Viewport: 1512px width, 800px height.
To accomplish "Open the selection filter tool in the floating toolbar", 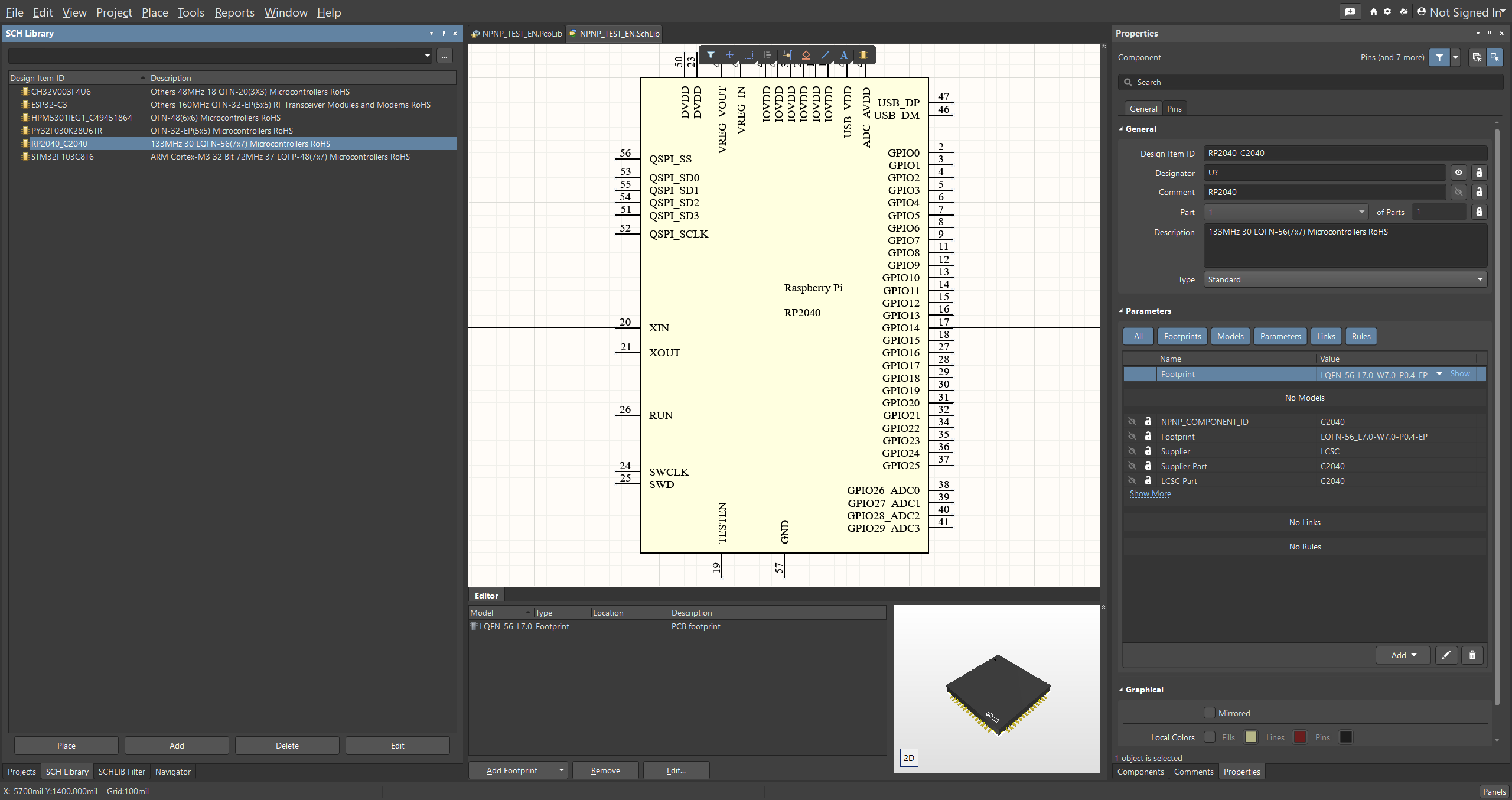I will click(711, 55).
